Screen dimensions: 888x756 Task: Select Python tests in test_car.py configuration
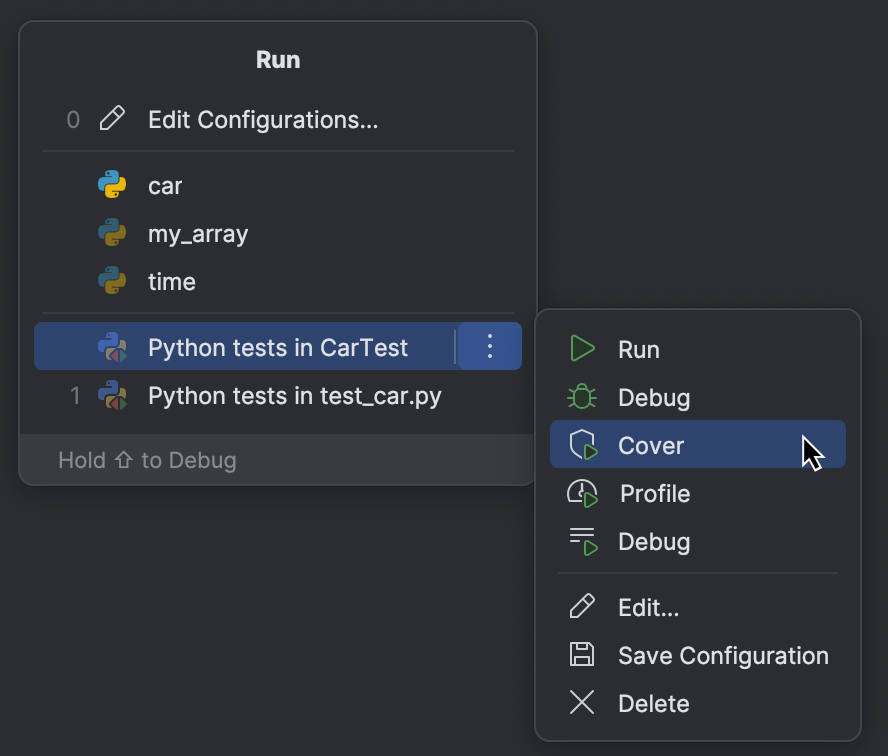pos(280,395)
